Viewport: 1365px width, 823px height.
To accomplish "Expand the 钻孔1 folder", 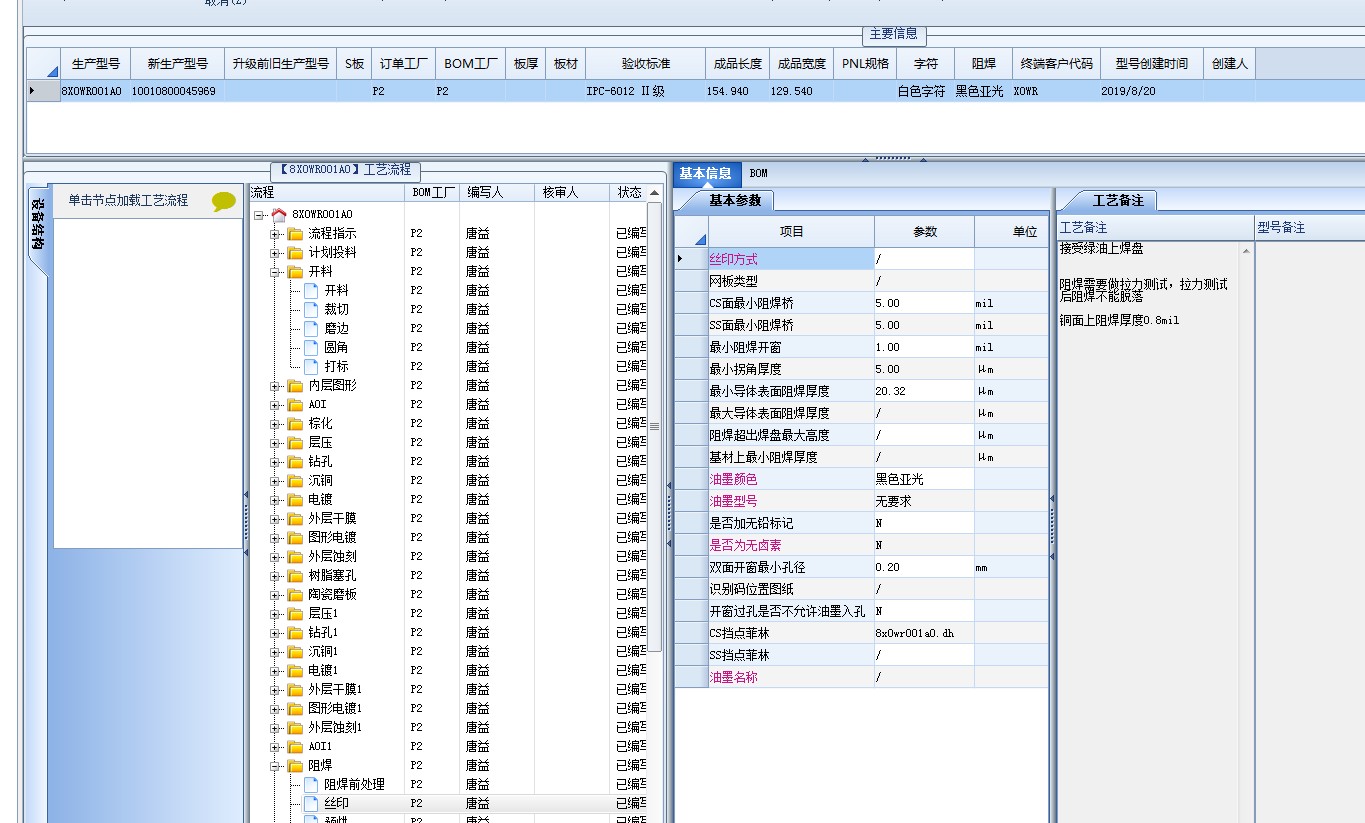I will (x=274, y=633).
